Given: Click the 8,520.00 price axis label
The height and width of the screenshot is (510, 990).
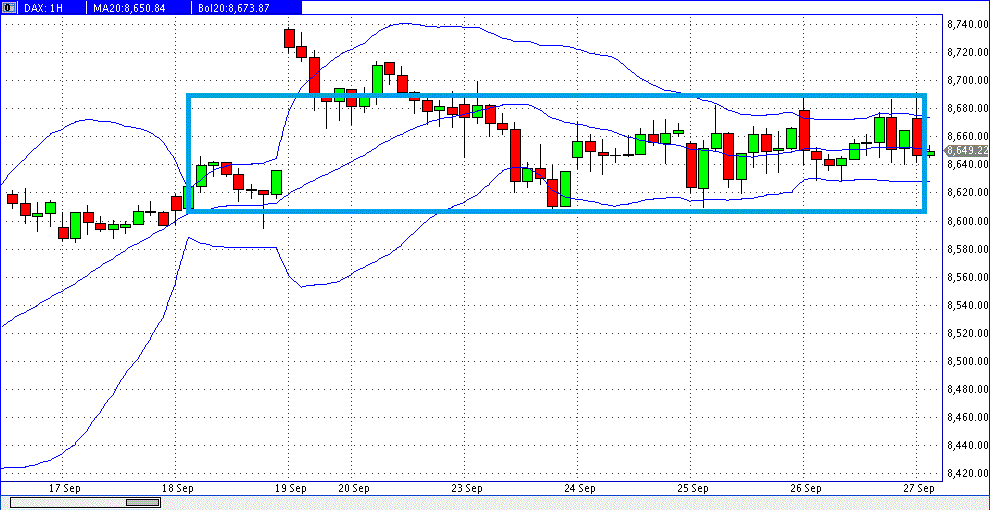Looking at the screenshot, I should (x=968, y=333).
